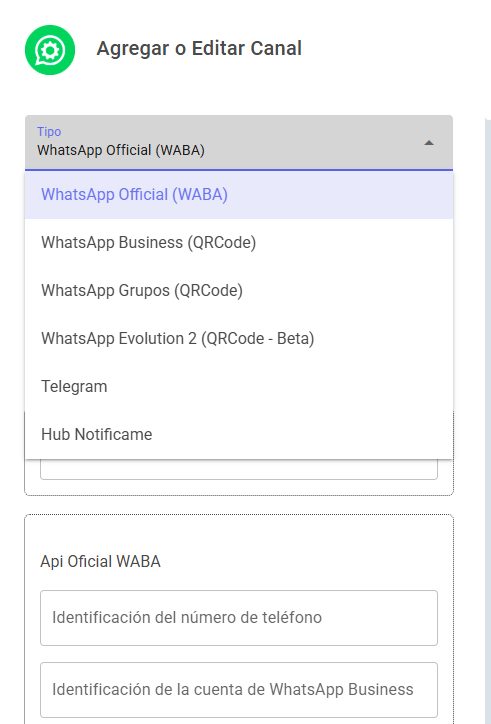
Task: Click the Tipo select field
Action: [x=239, y=143]
